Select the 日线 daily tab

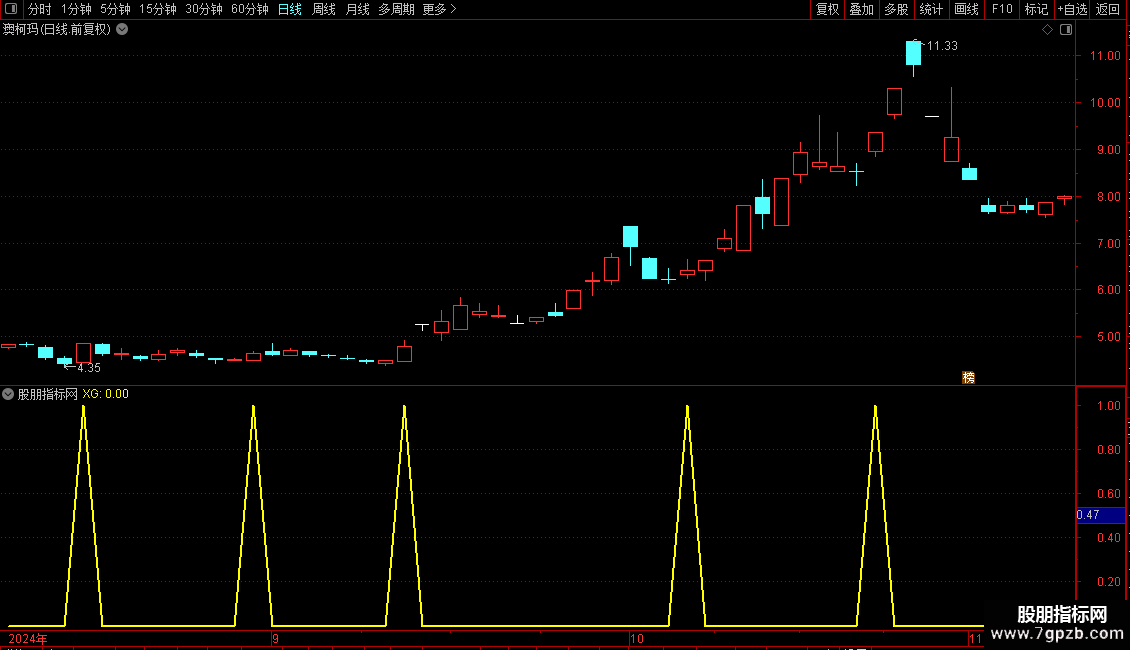point(290,9)
